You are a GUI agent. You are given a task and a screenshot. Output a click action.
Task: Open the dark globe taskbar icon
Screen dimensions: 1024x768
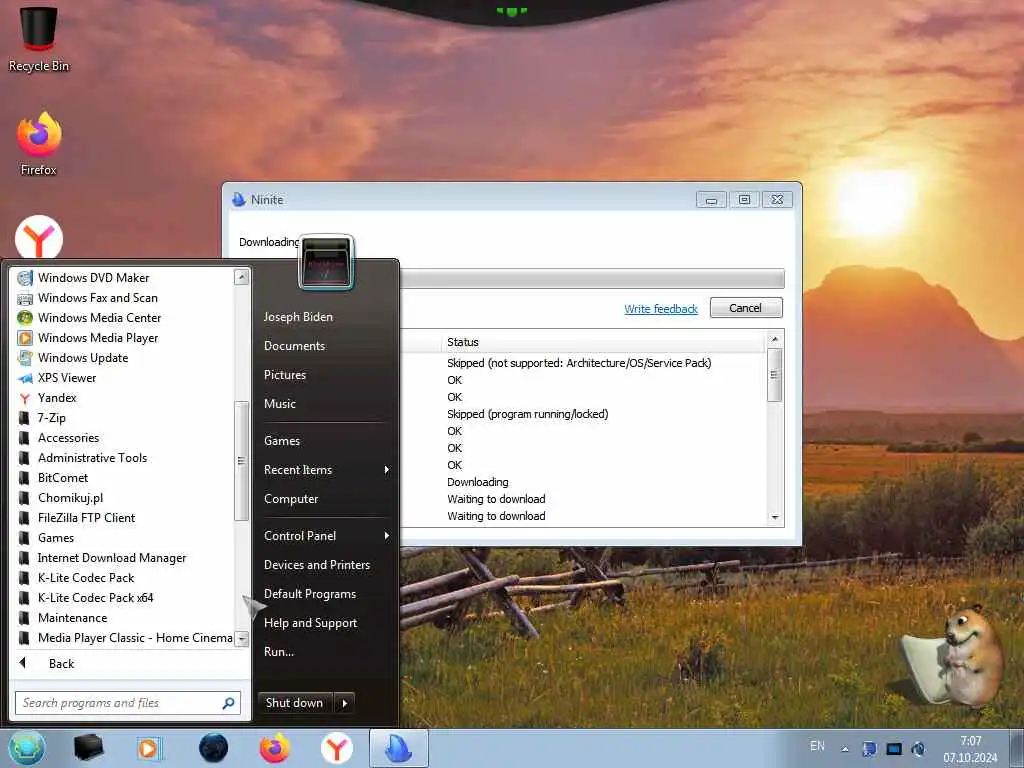point(214,748)
